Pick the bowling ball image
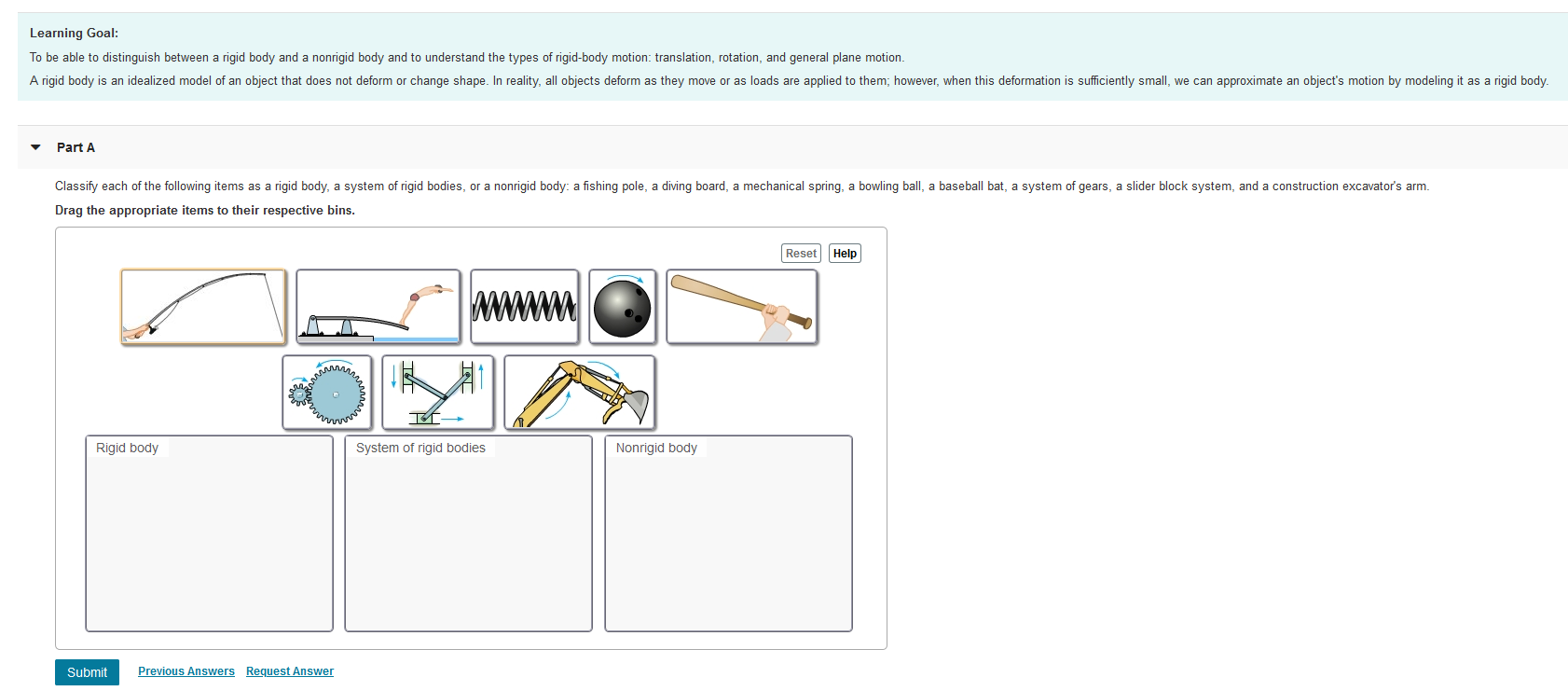This screenshot has width=1568, height=691. pos(623,307)
